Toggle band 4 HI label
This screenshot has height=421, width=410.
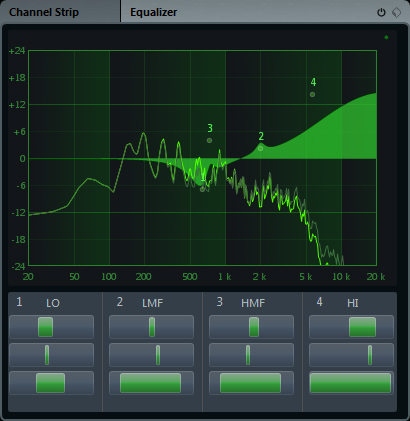click(x=353, y=303)
